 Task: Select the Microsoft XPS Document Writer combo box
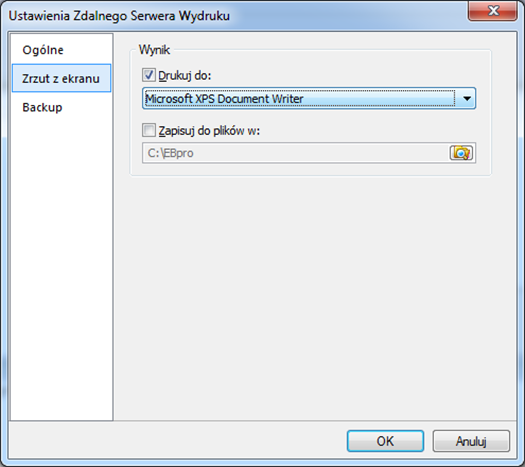click(309, 98)
